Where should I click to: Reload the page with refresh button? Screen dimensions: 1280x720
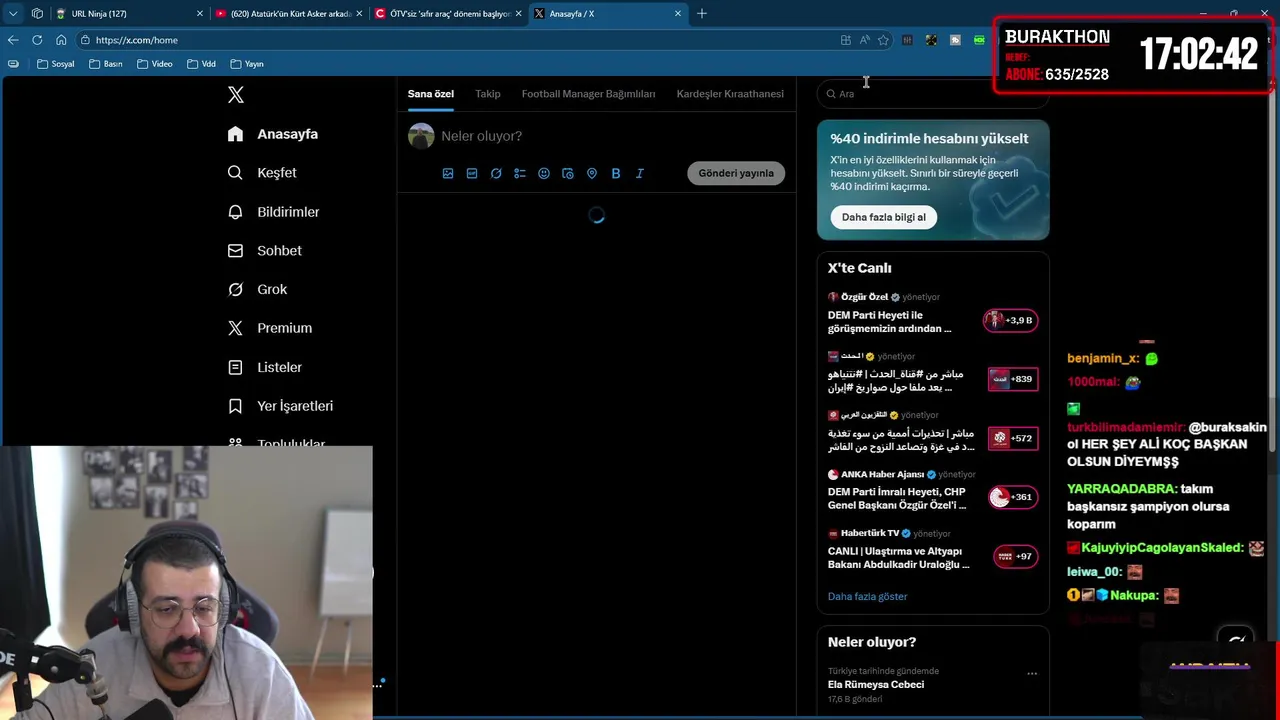tap(37, 40)
